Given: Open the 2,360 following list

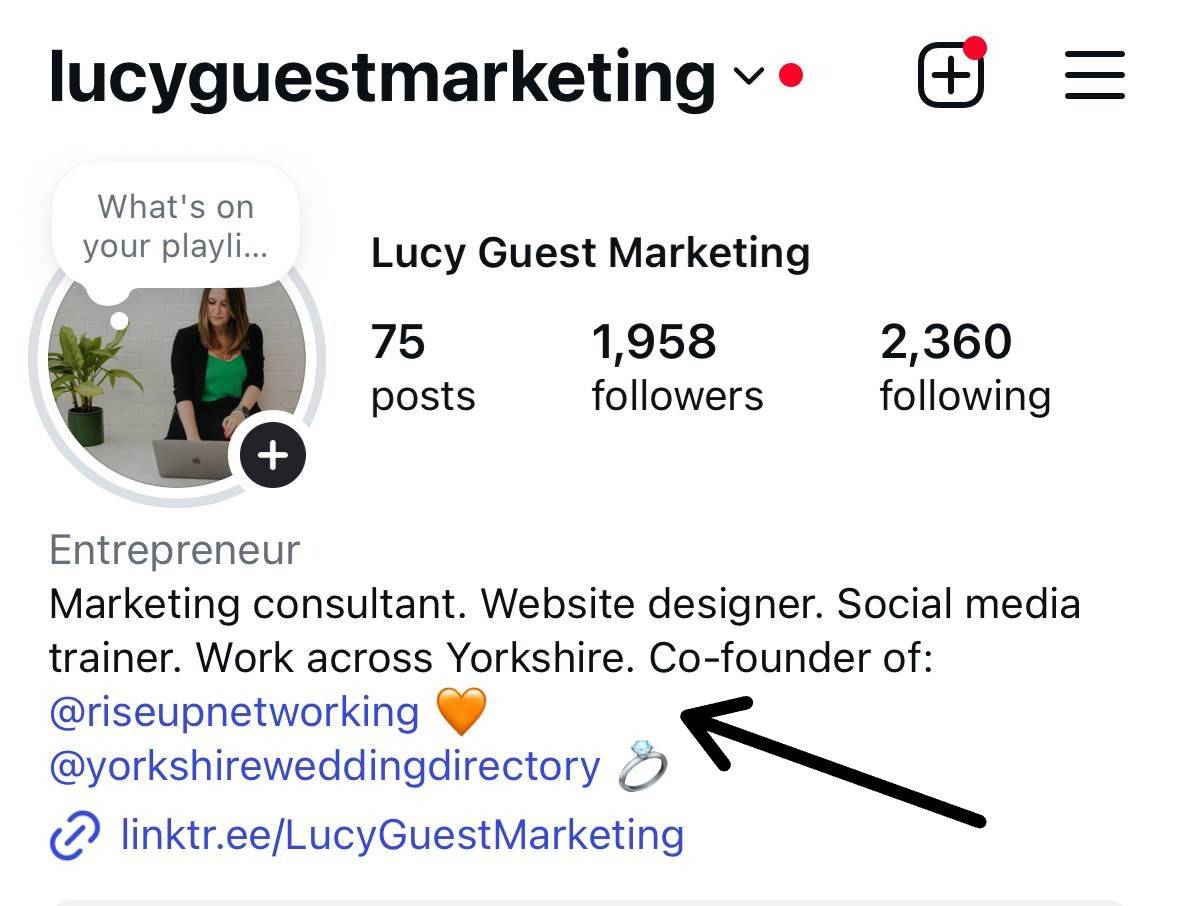Looking at the screenshot, I should [965, 368].
